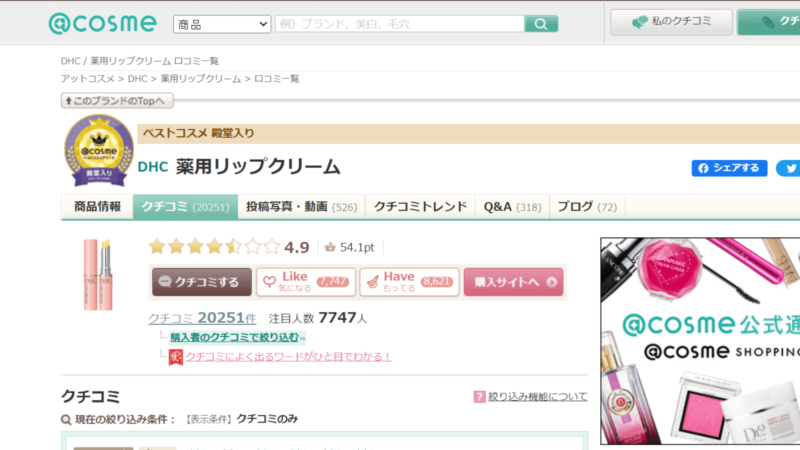Click the star rating display
Screen dimensions: 800x450
[x=214, y=247]
